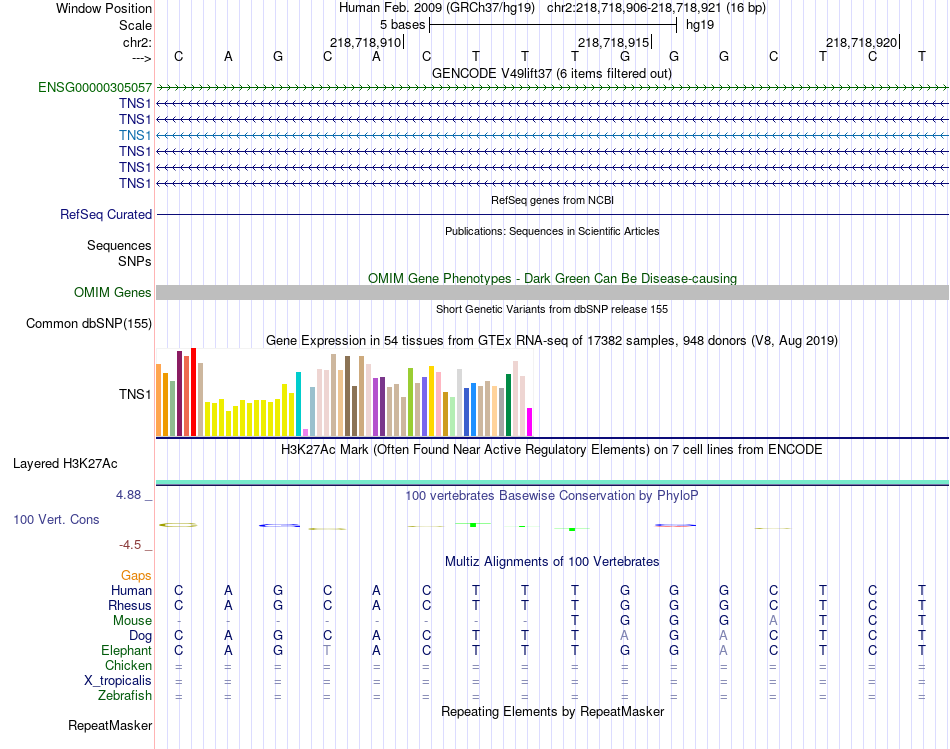Click 'Multiz Alignments of 100 Vertebrates' title
Image resolution: width=950 pixels, height=749 pixels.
coord(552,562)
